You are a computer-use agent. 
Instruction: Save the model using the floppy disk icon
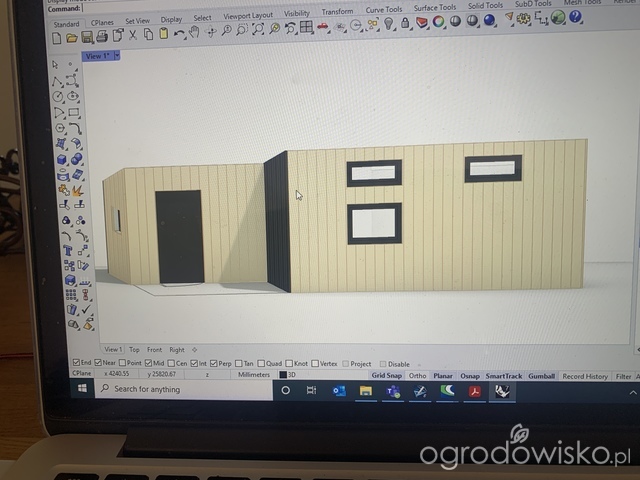coord(87,38)
